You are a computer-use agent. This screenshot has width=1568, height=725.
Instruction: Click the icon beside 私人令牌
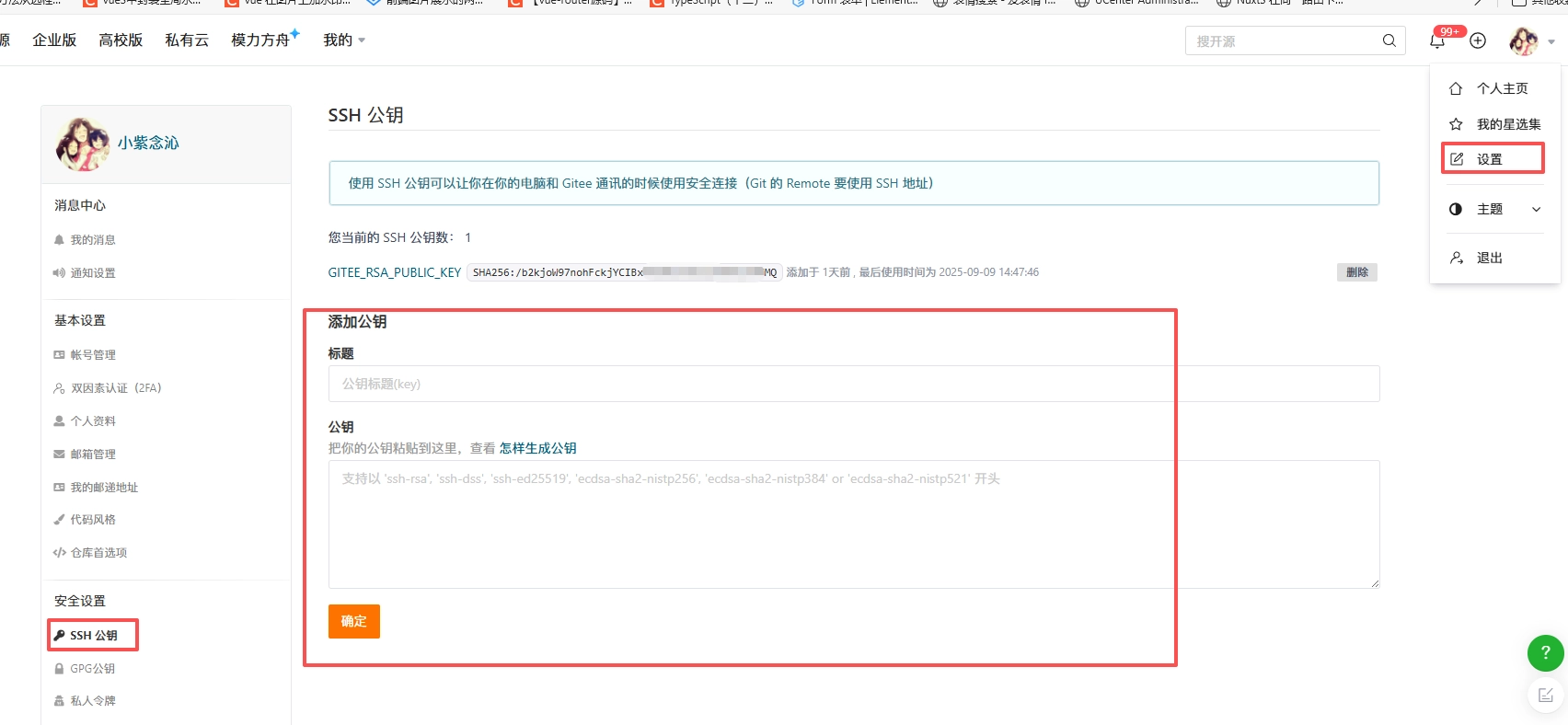59,701
